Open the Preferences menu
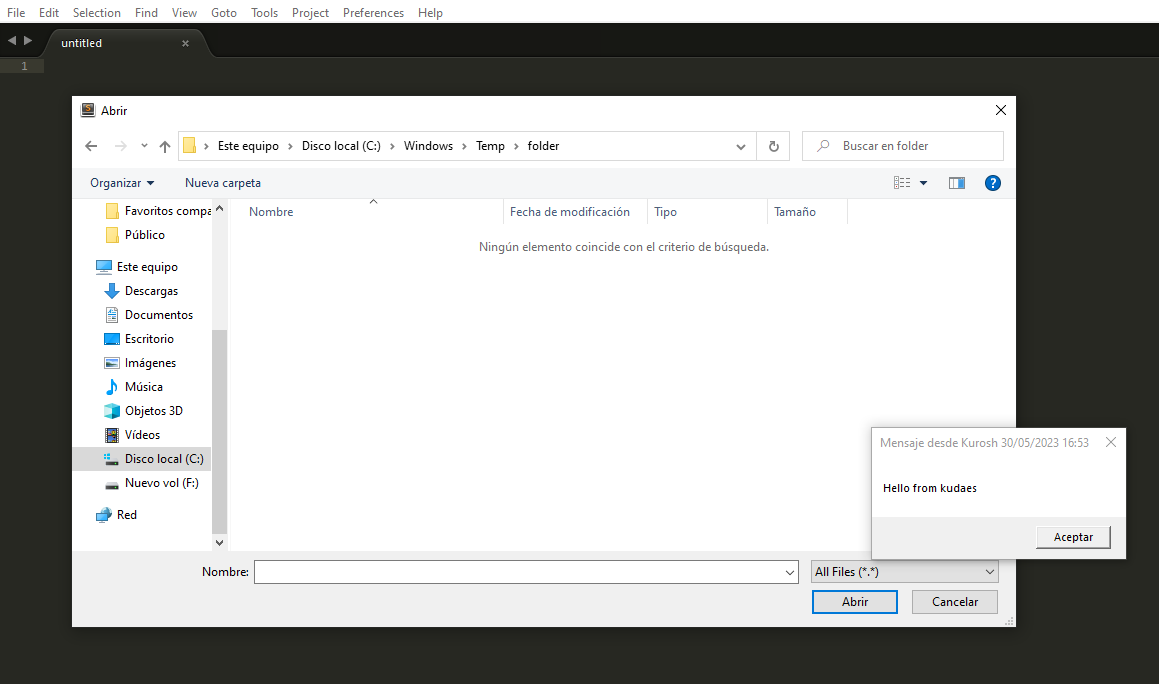Viewport: 1159px width, 684px height. (373, 13)
